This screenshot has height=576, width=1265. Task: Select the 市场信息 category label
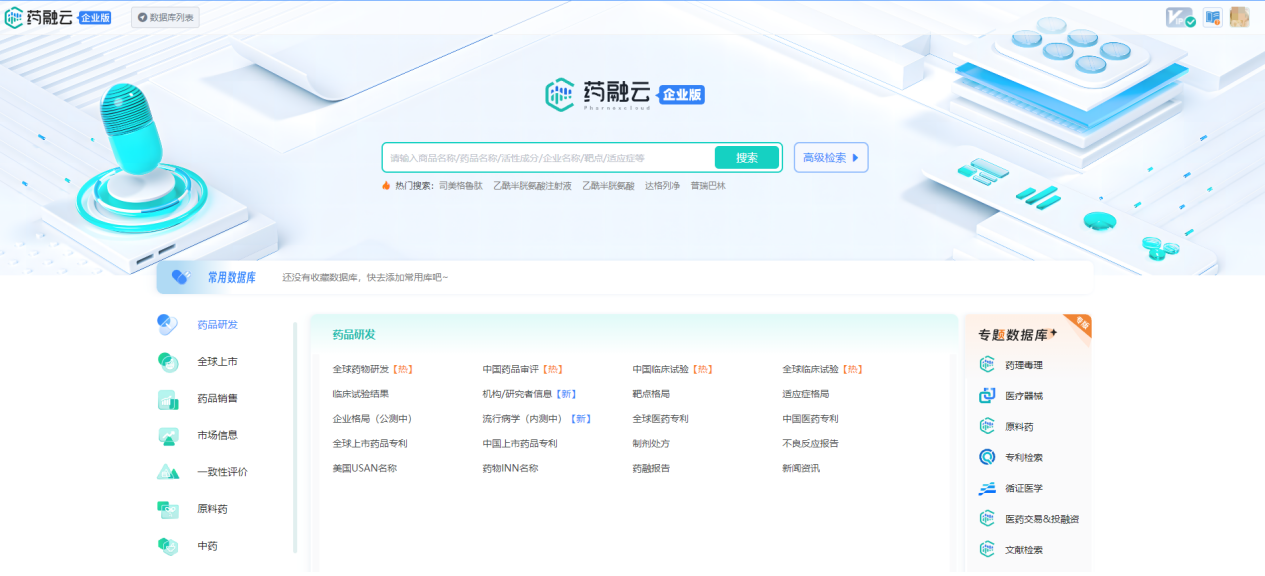[217, 436]
